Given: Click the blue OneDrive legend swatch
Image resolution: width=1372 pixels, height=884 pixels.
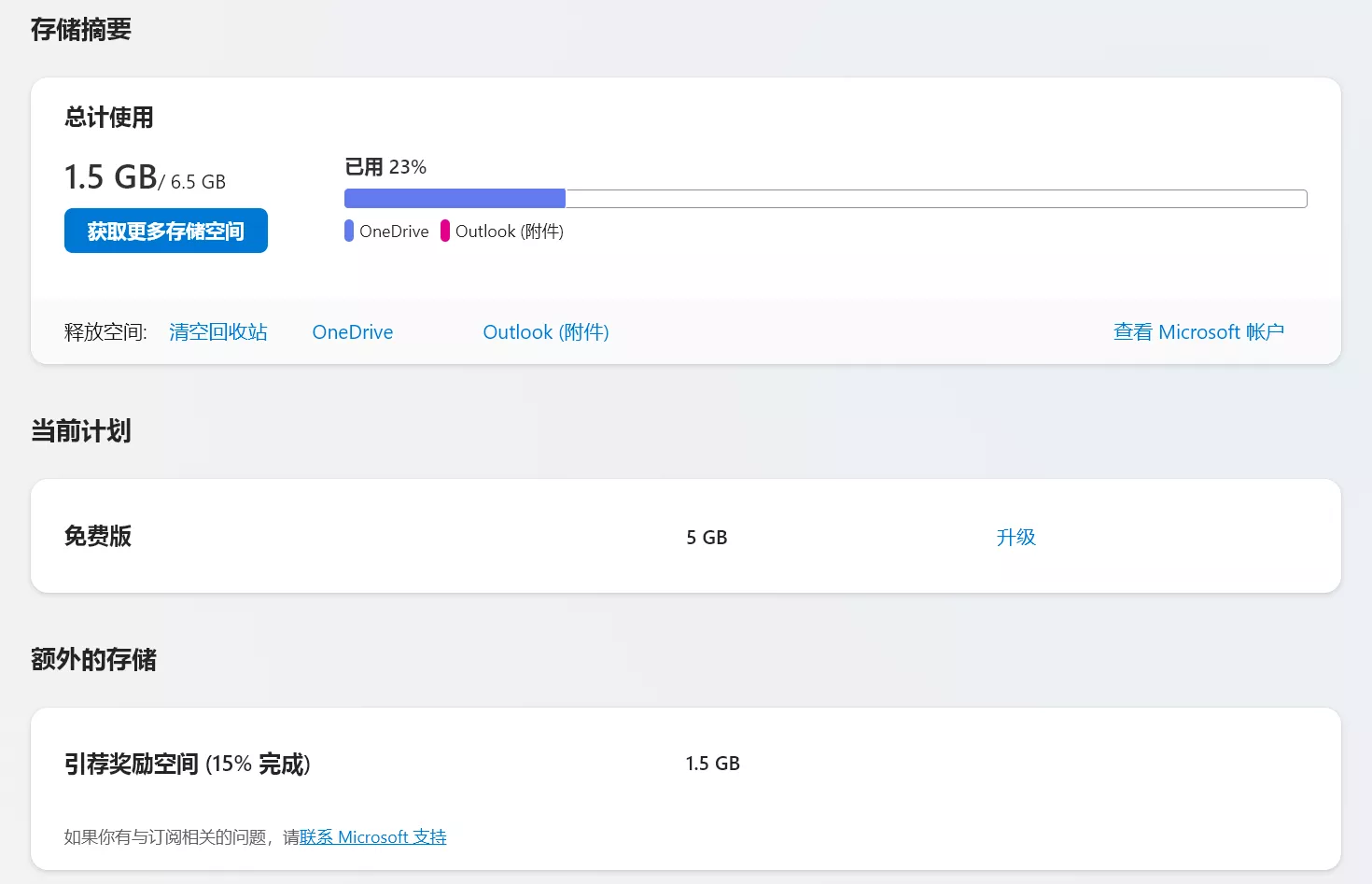Looking at the screenshot, I should click(x=349, y=231).
